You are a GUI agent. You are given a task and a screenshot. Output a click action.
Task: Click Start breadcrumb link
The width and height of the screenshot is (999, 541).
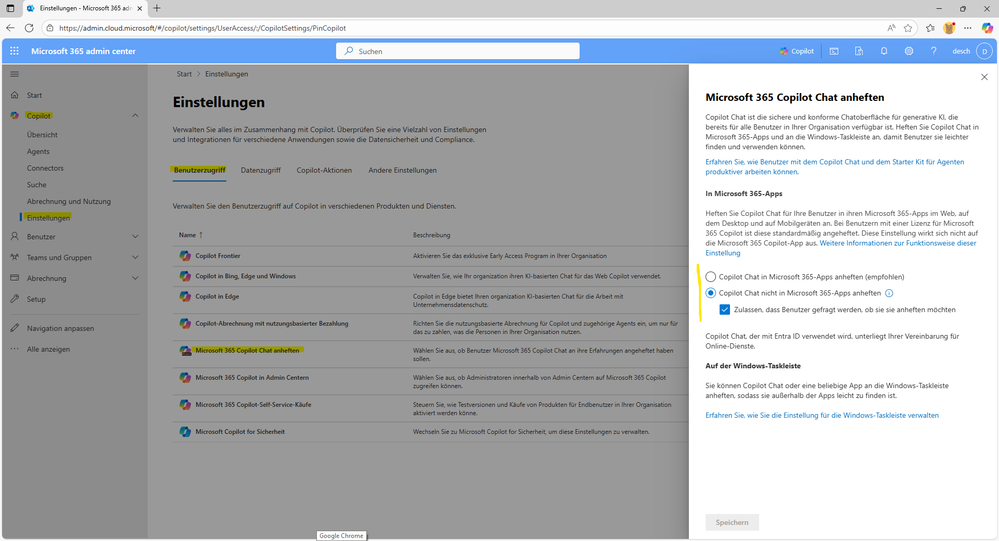[x=184, y=74]
